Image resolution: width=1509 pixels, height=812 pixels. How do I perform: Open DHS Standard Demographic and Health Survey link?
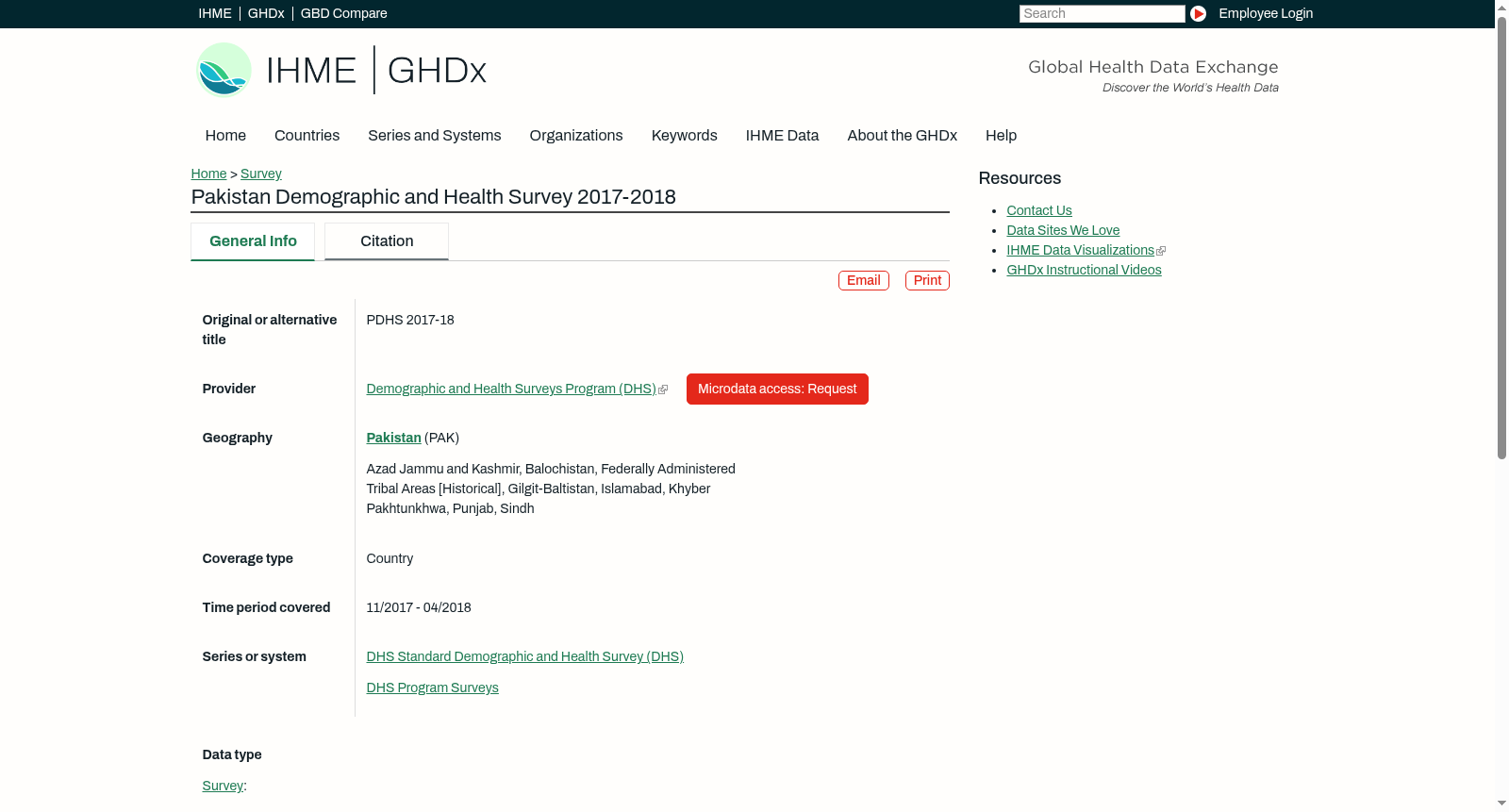pyautogui.click(x=524, y=657)
